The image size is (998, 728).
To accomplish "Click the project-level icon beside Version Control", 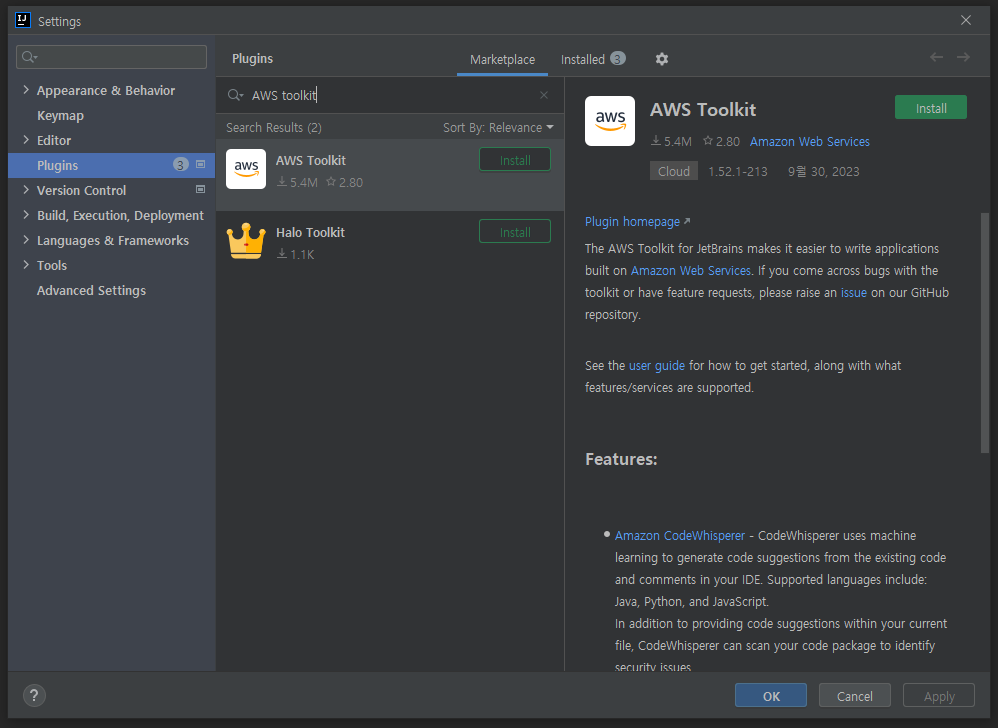I will pos(200,190).
